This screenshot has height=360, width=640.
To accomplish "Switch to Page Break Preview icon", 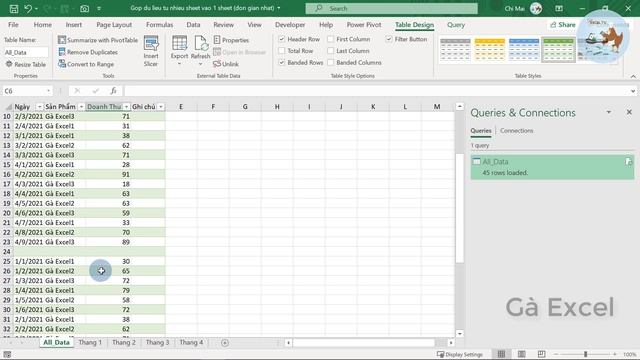I will (541, 354).
